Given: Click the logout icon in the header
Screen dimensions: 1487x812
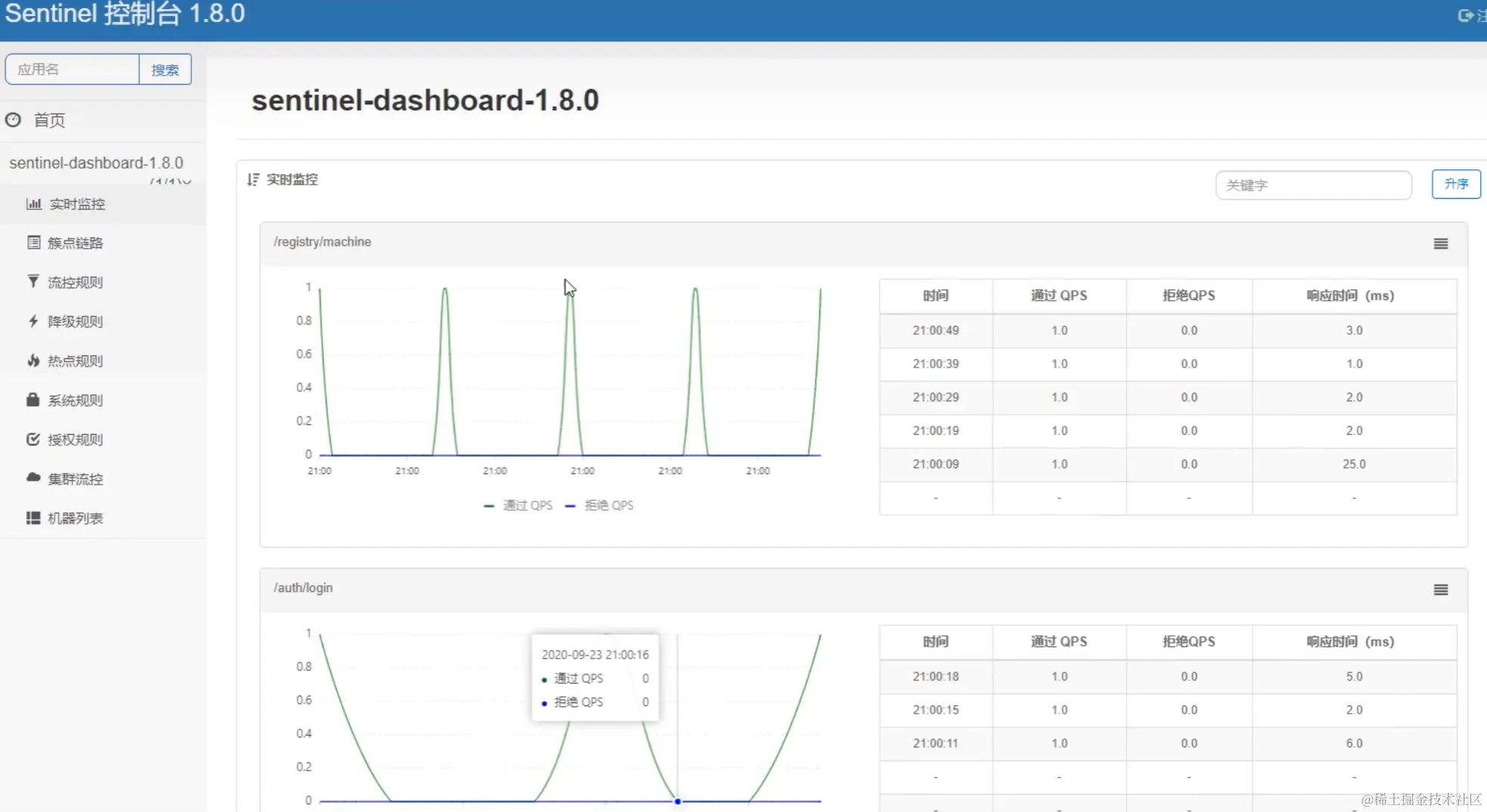Looking at the screenshot, I should (x=1465, y=15).
